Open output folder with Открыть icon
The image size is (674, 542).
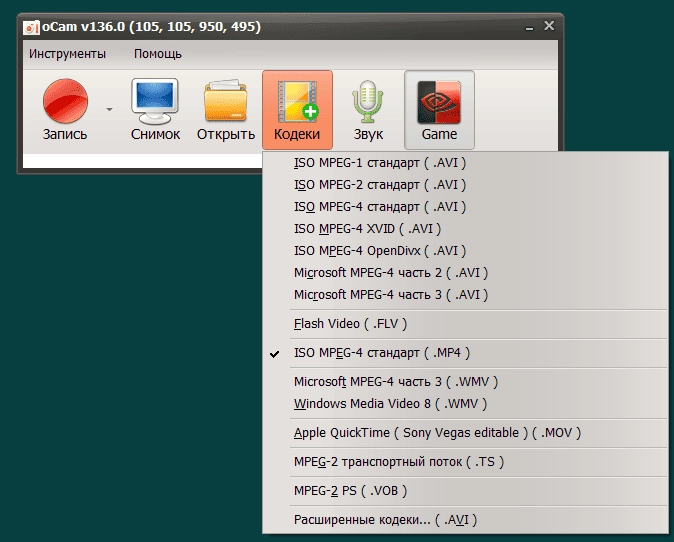pyautogui.click(x=226, y=110)
